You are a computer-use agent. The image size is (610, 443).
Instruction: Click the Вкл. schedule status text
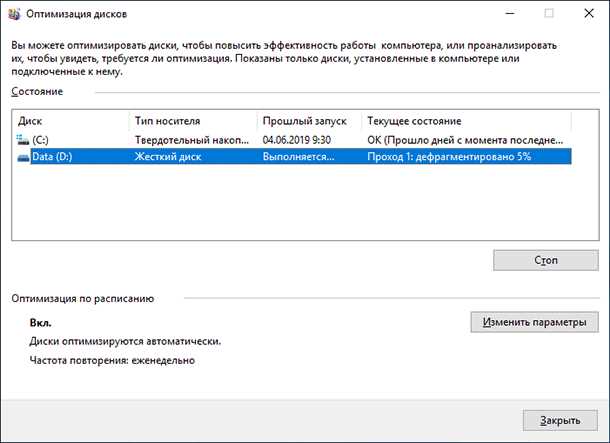click(40, 323)
